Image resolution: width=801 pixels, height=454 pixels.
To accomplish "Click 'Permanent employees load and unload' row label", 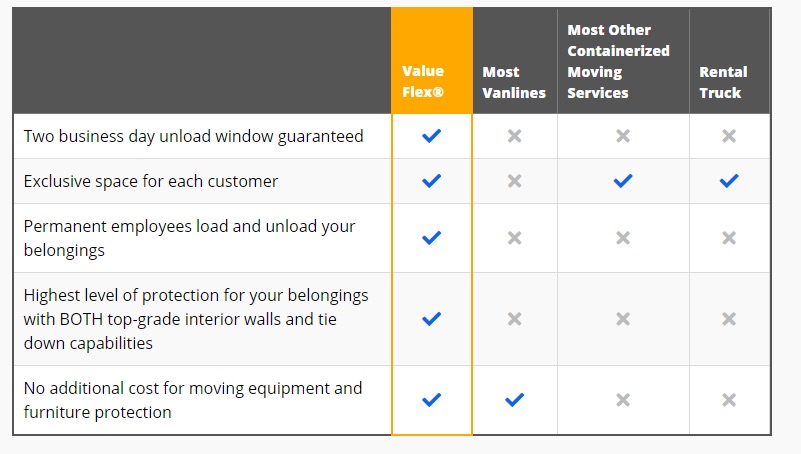I will pyautogui.click(x=190, y=238).
